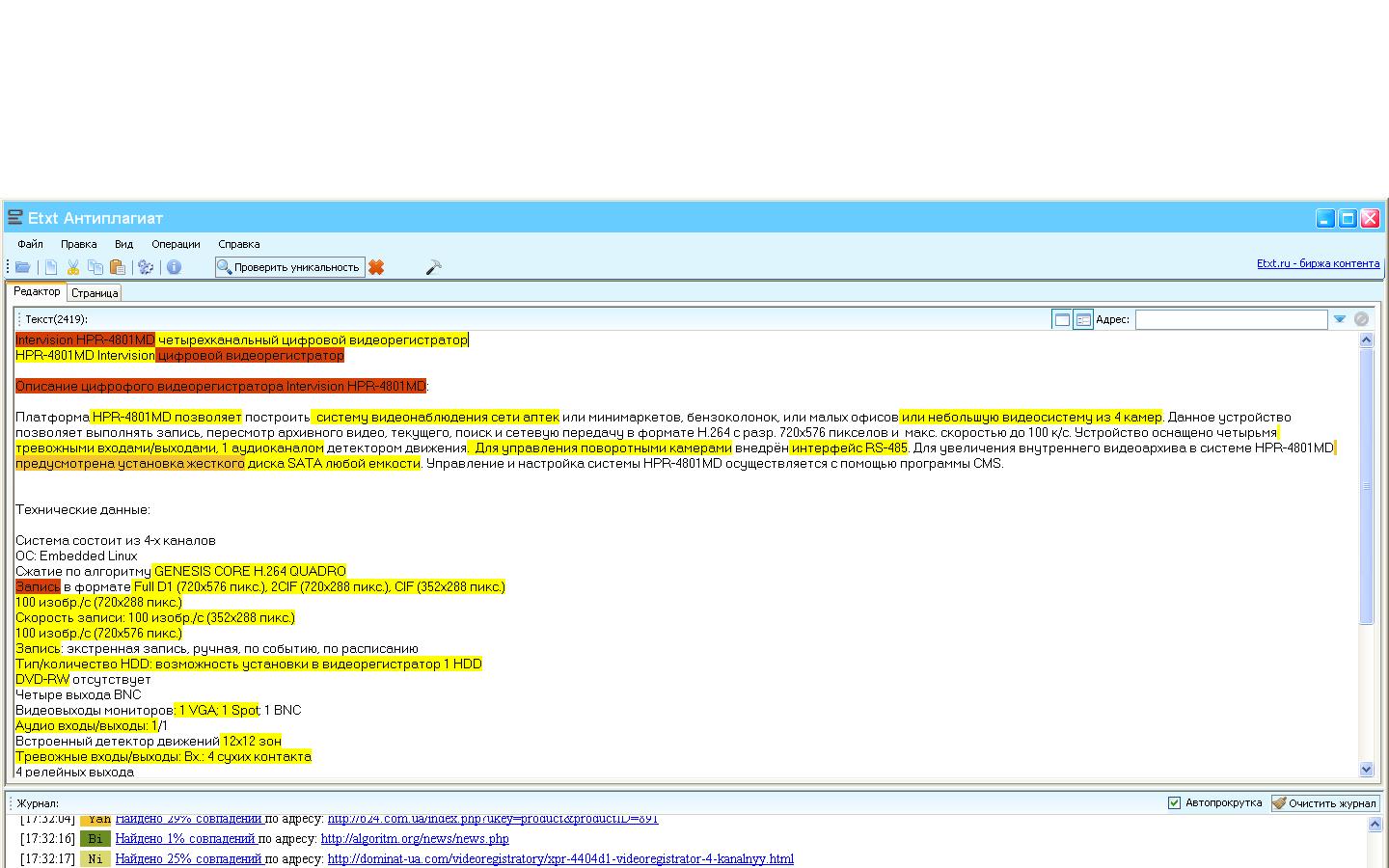Click the highlighted 12х12 зон text
1389x868 pixels.
[x=251, y=741]
